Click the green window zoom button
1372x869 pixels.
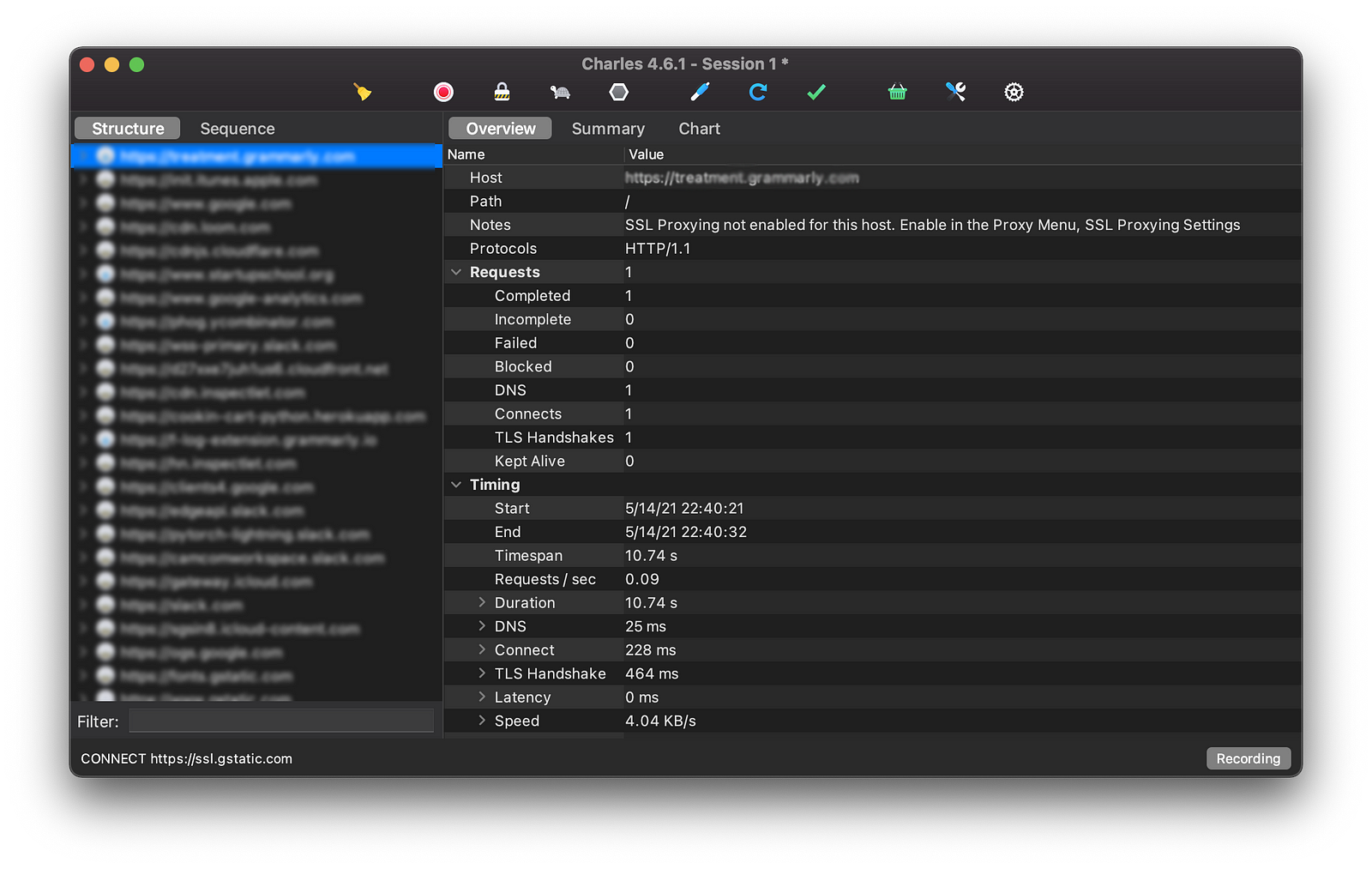[x=136, y=64]
